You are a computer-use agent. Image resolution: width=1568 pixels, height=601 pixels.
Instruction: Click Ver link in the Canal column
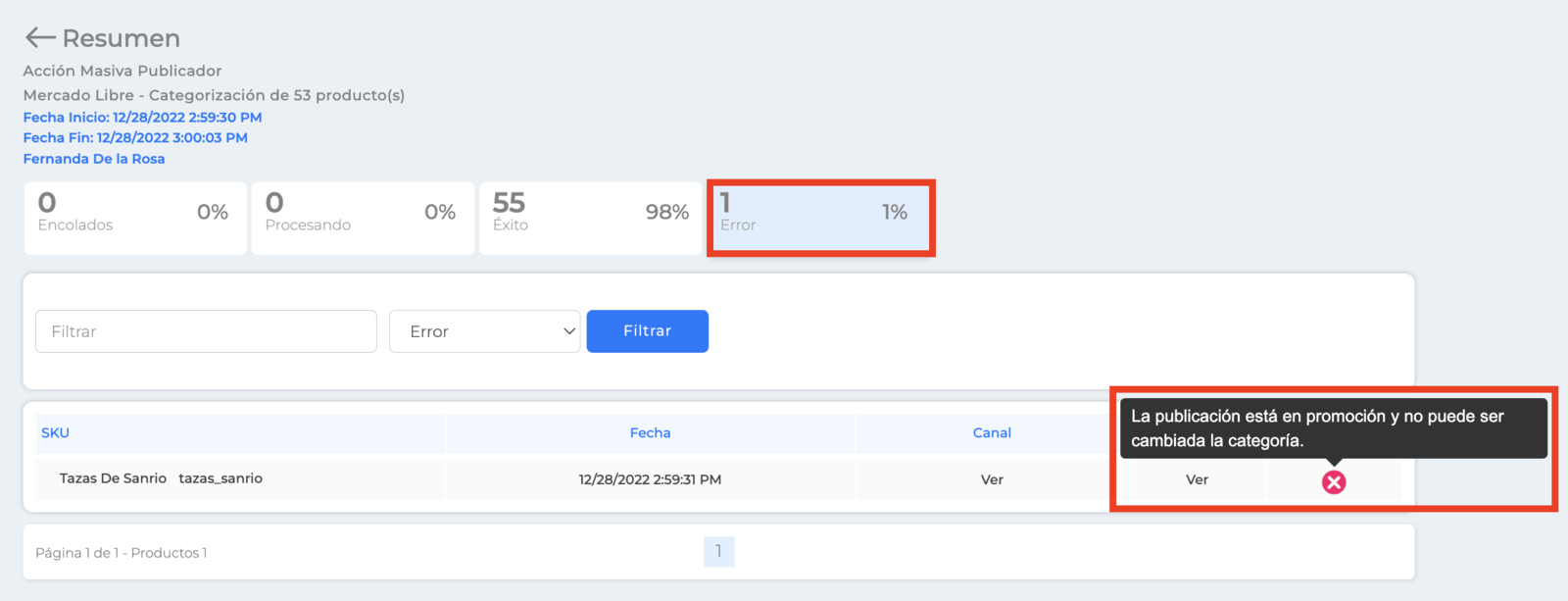(992, 479)
